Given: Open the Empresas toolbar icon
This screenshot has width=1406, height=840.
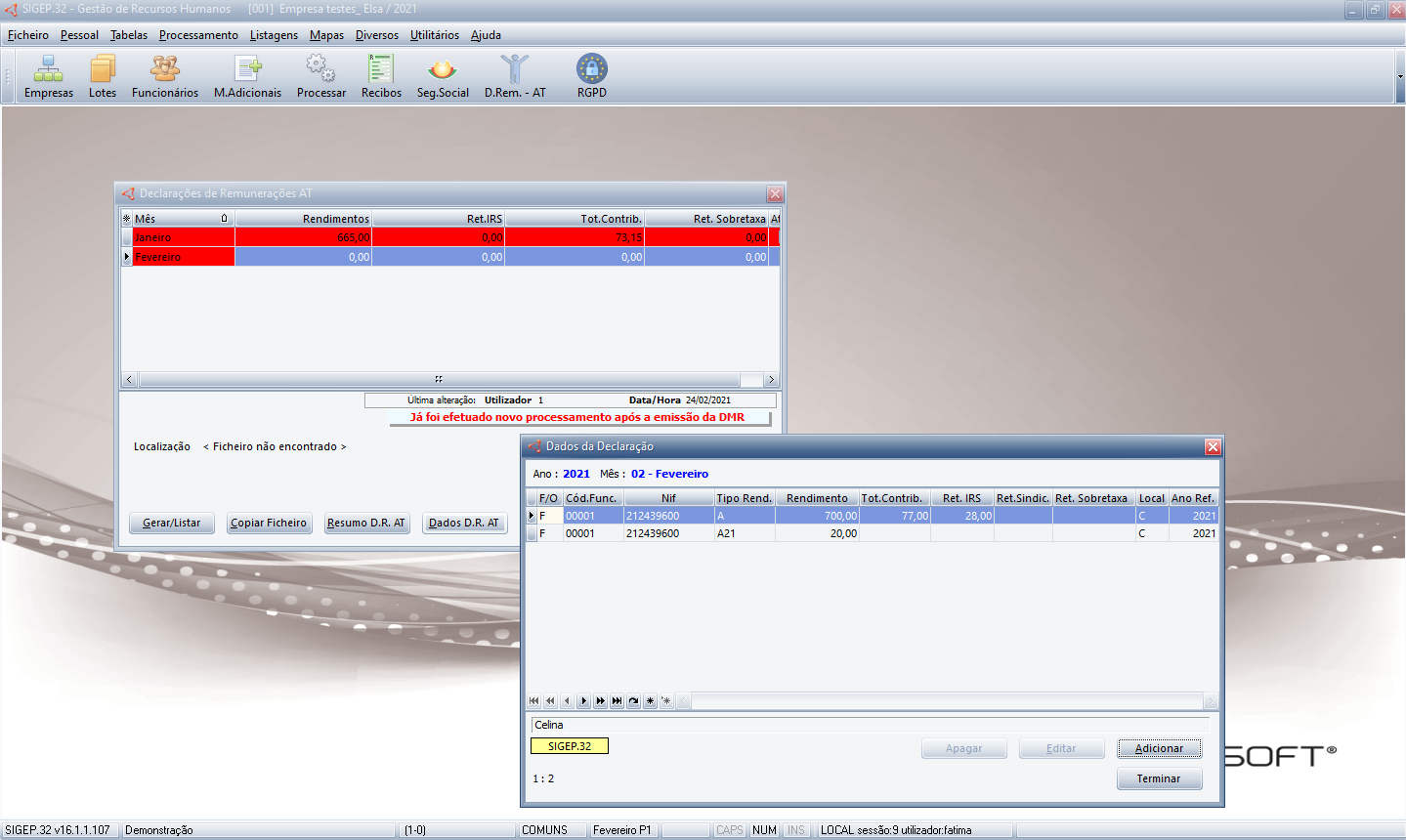Looking at the screenshot, I should point(48,76).
